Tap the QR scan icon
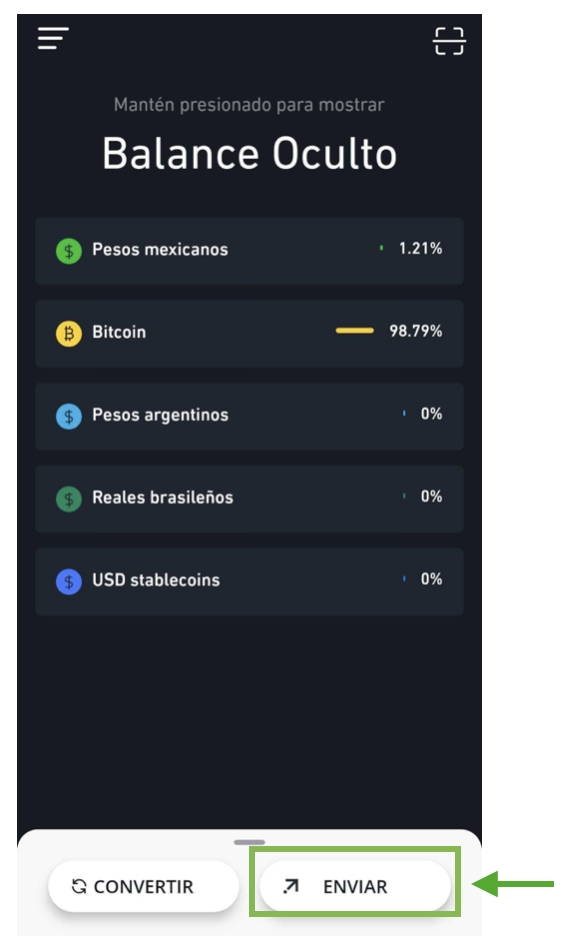Screen dimensions: 570x936 coord(449,41)
